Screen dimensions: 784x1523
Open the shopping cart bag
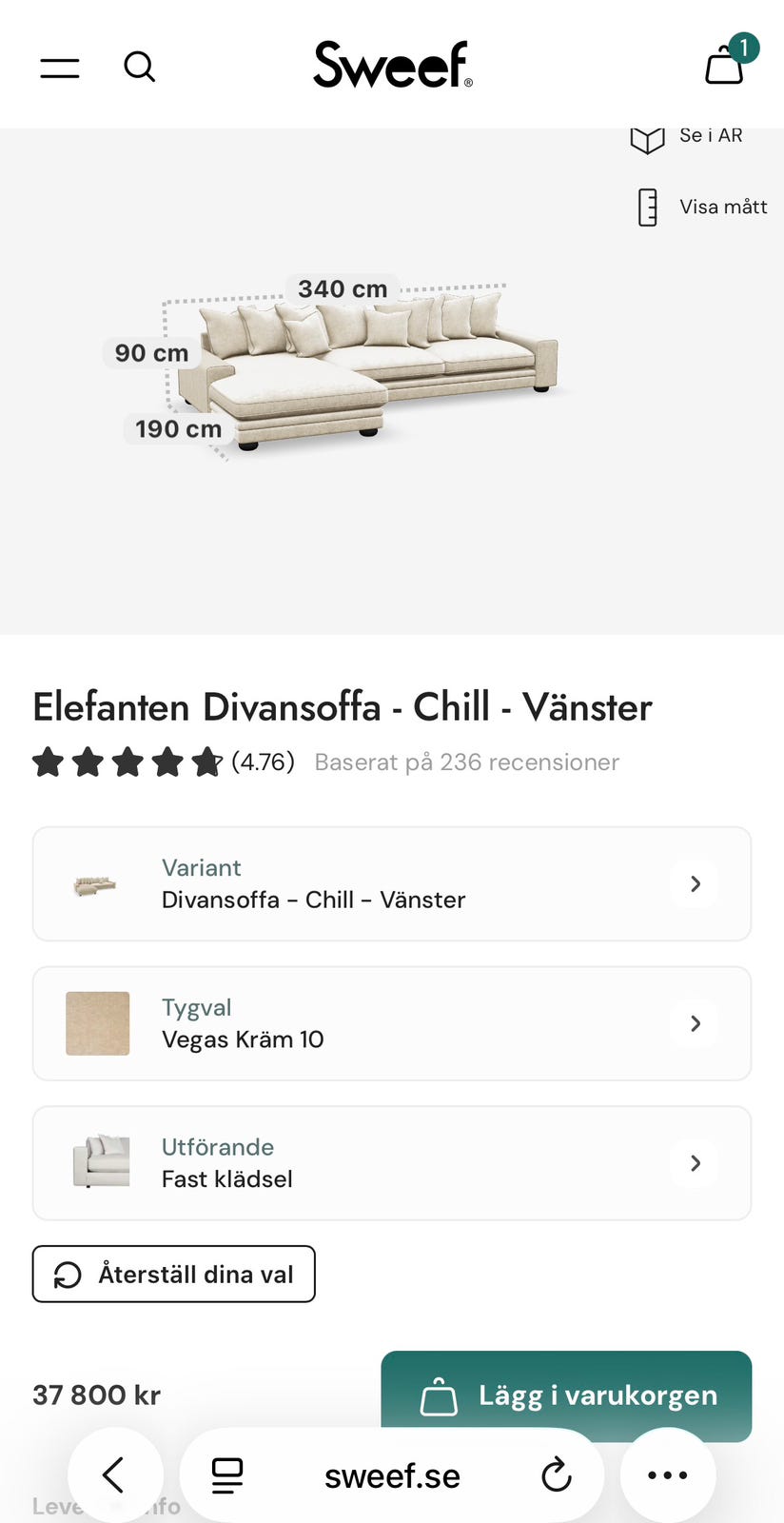point(725,65)
